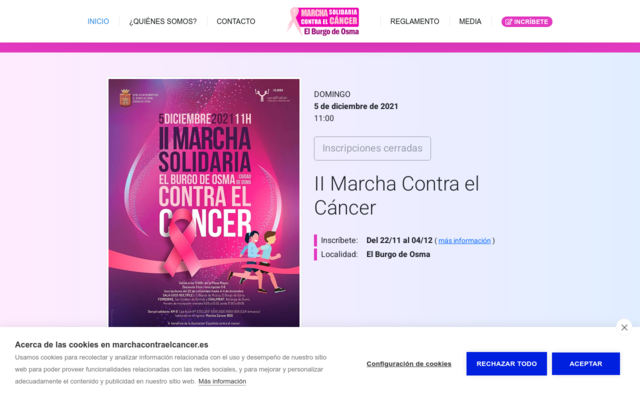Click the association logo on the poster

pyautogui.click(x=271, y=96)
